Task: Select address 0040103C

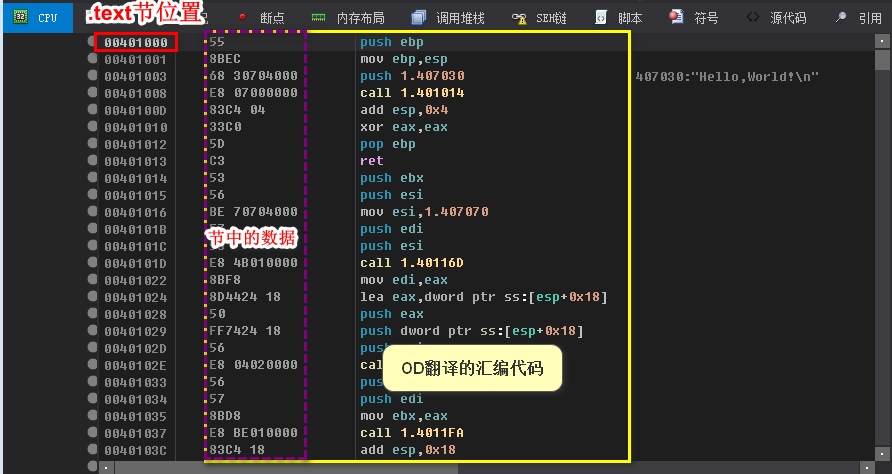Action: (135, 451)
